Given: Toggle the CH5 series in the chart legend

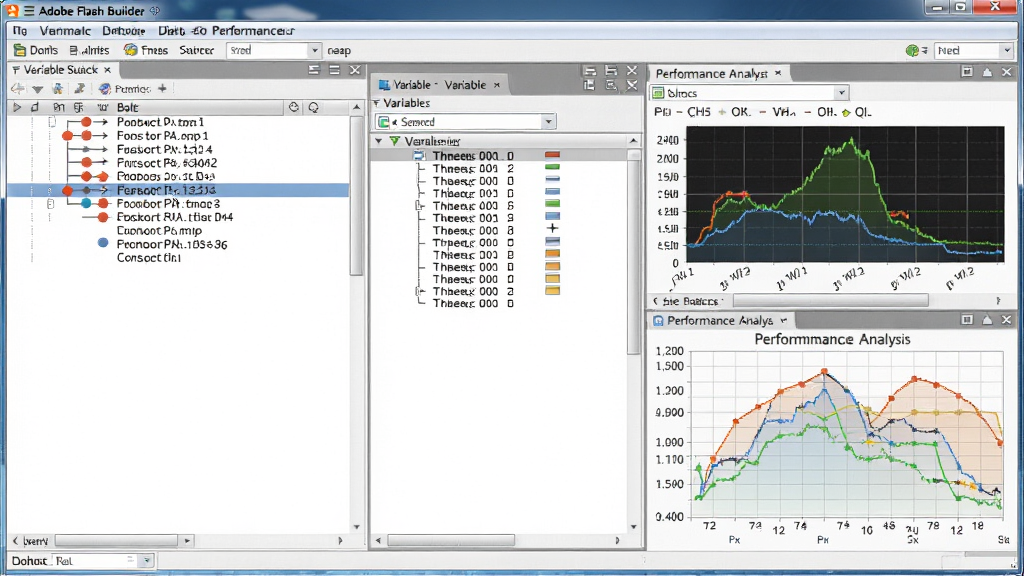Looking at the screenshot, I should coord(692,112).
